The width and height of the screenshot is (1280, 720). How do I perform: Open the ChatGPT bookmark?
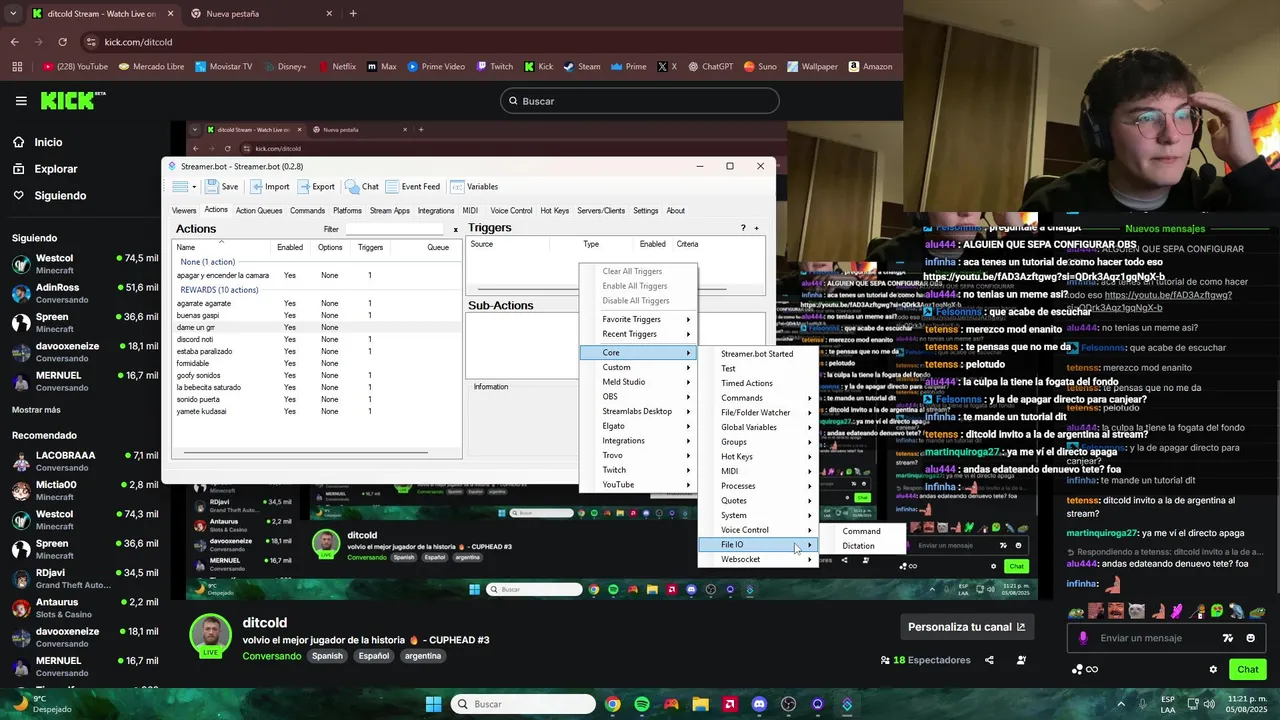[709, 67]
